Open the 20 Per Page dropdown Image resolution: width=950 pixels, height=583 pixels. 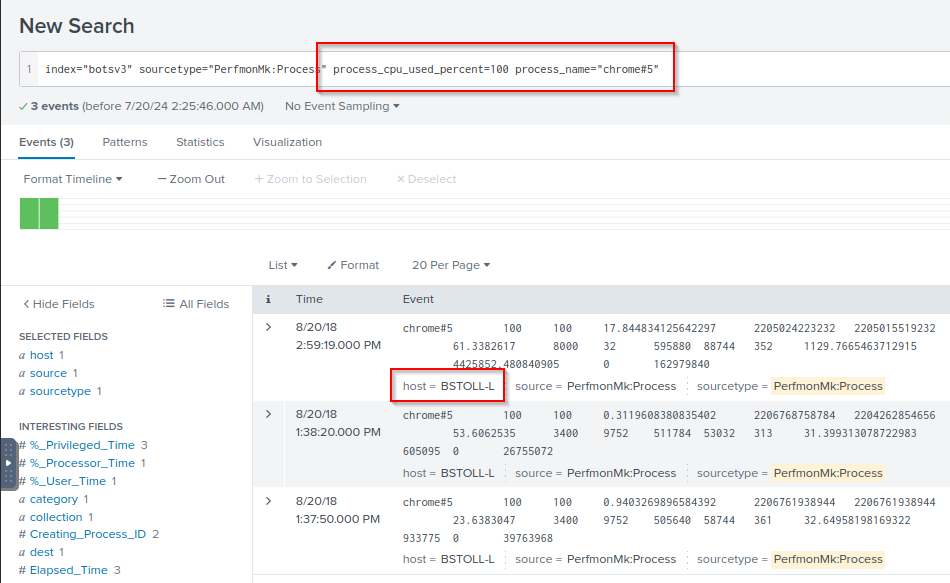click(x=451, y=265)
